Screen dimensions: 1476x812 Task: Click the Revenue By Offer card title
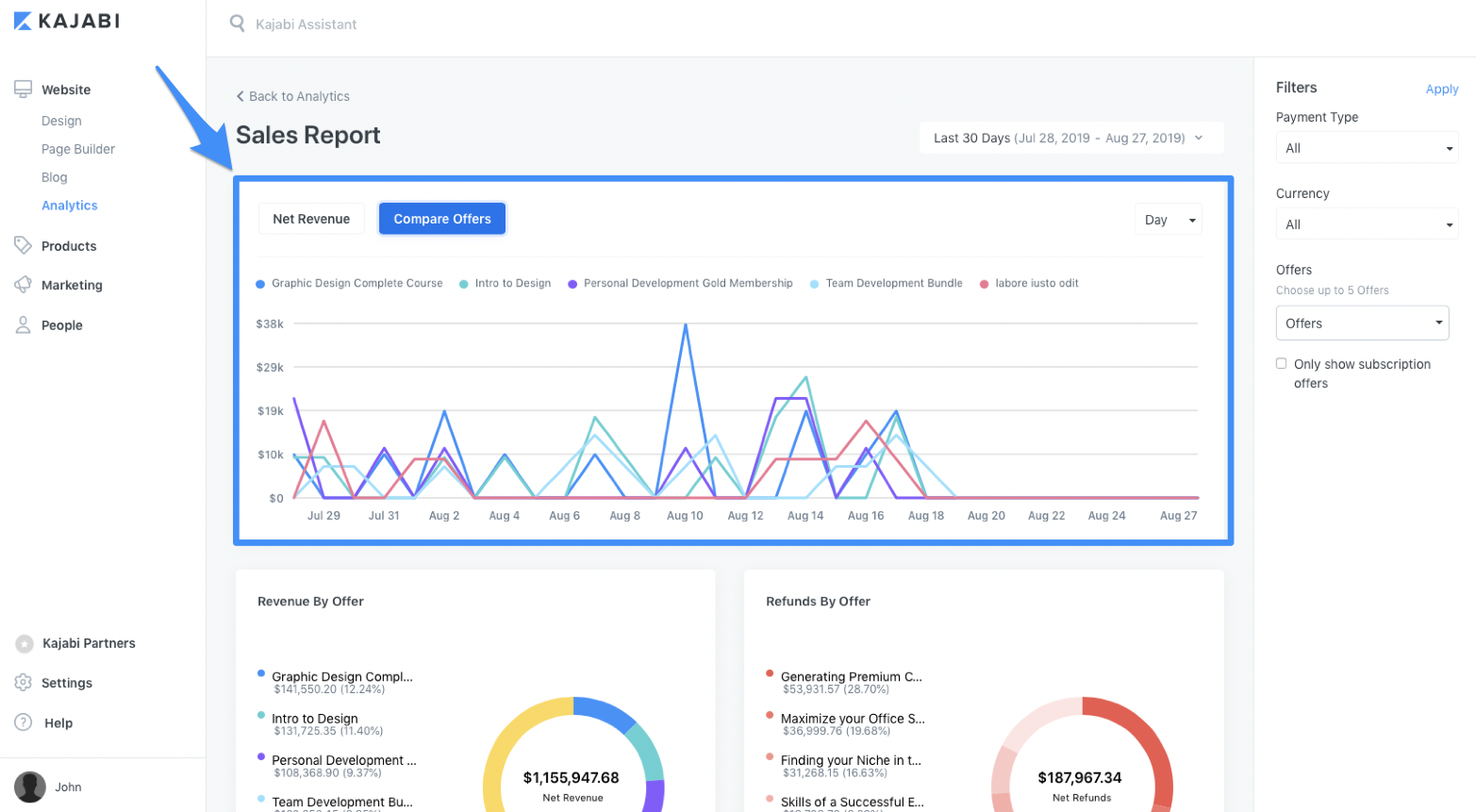tap(310, 602)
